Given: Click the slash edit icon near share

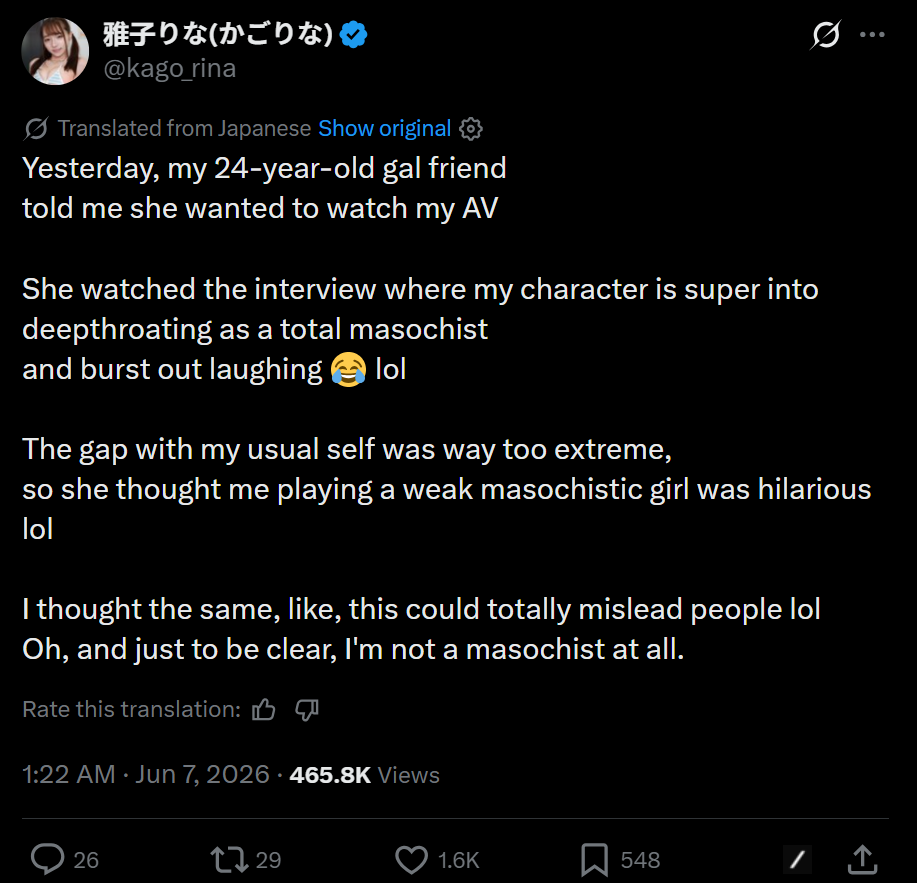Looking at the screenshot, I should [x=798, y=860].
